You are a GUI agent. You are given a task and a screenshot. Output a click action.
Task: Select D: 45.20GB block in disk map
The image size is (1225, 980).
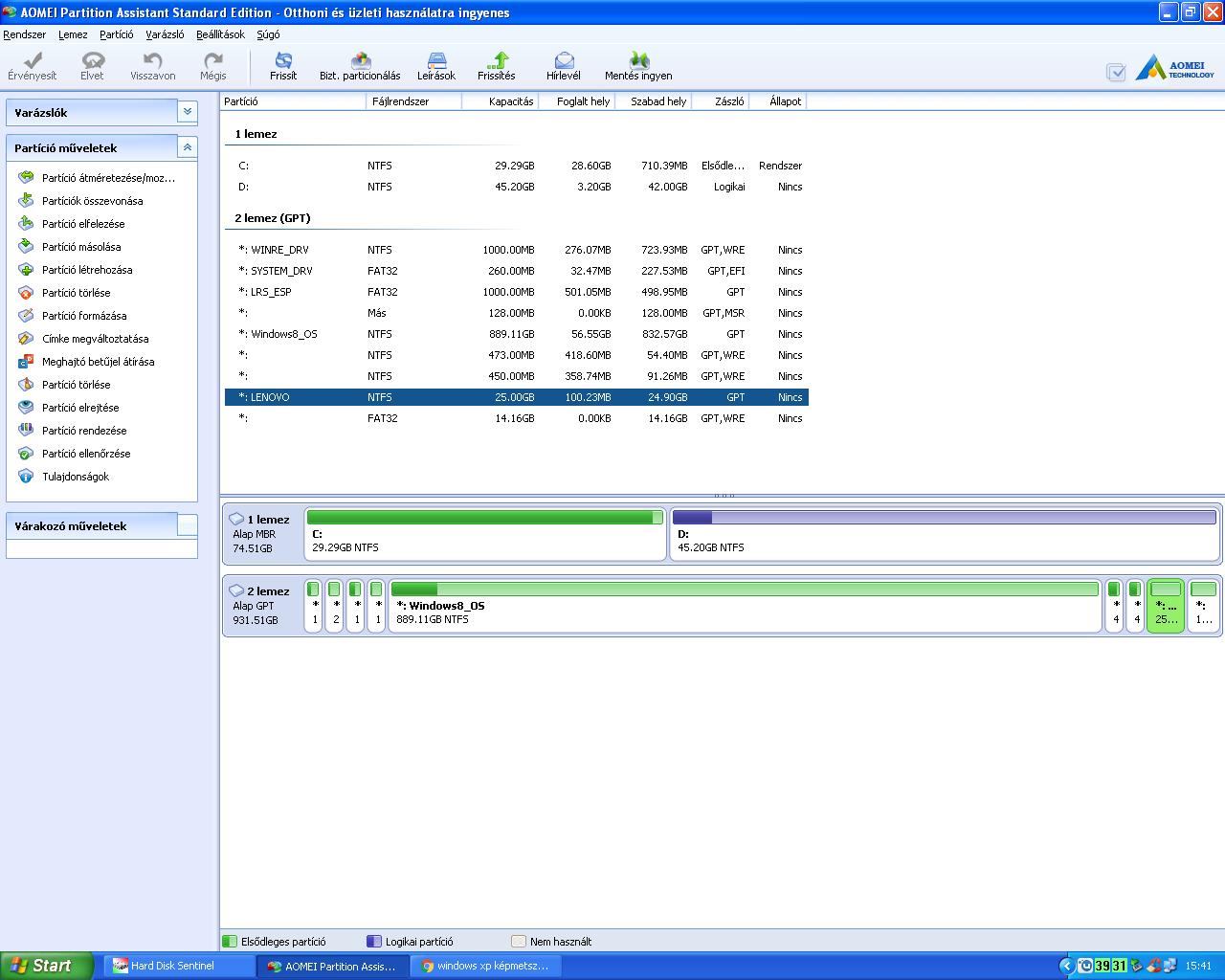(945, 534)
